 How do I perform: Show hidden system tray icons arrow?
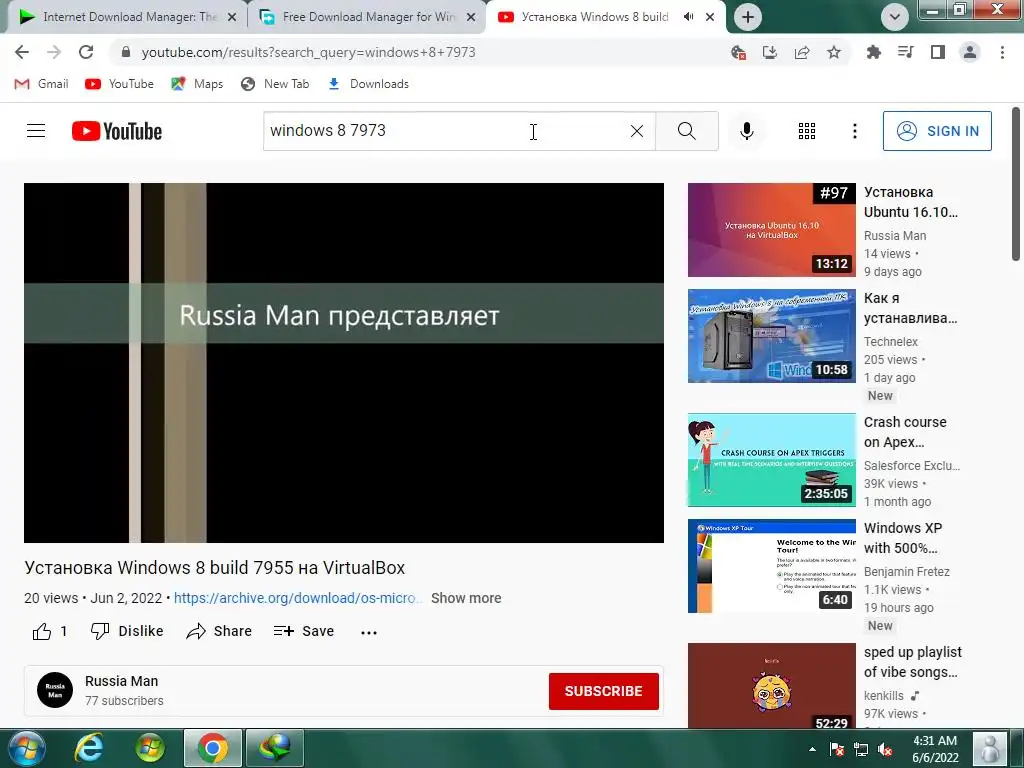(812, 749)
